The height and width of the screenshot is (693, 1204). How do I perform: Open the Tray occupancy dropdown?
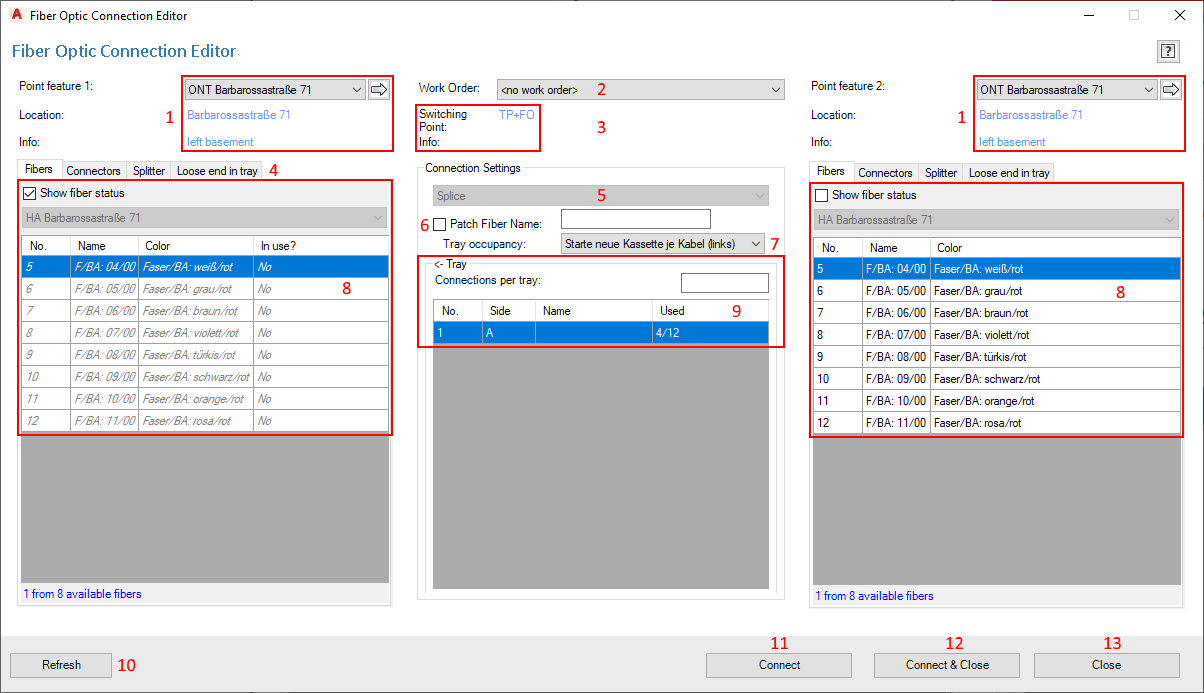[663, 243]
